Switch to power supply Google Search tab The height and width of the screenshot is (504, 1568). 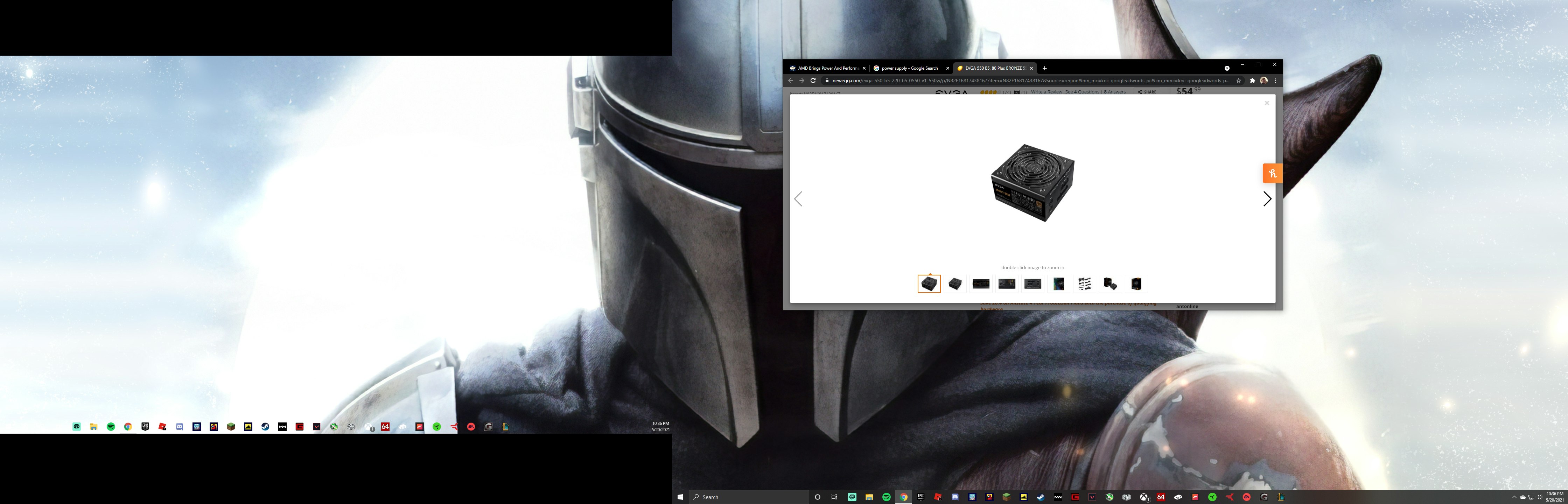909,68
